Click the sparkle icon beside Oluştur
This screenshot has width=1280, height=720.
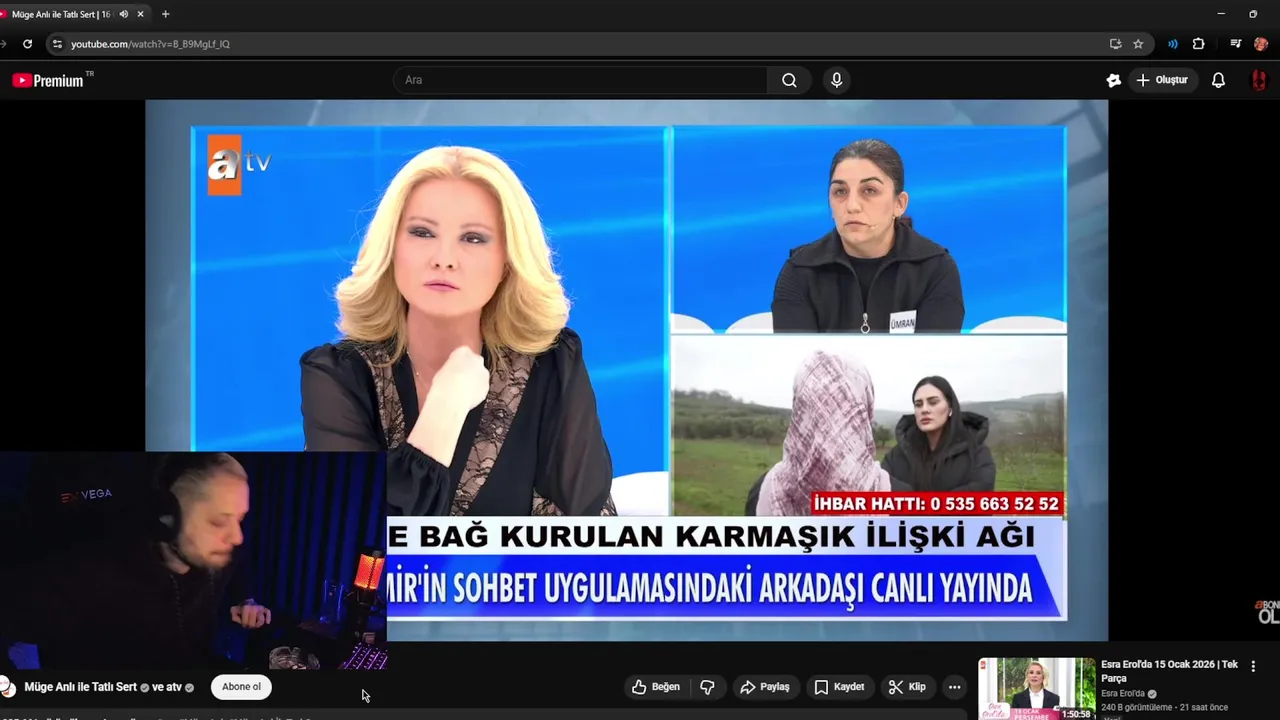click(x=1113, y=80)
